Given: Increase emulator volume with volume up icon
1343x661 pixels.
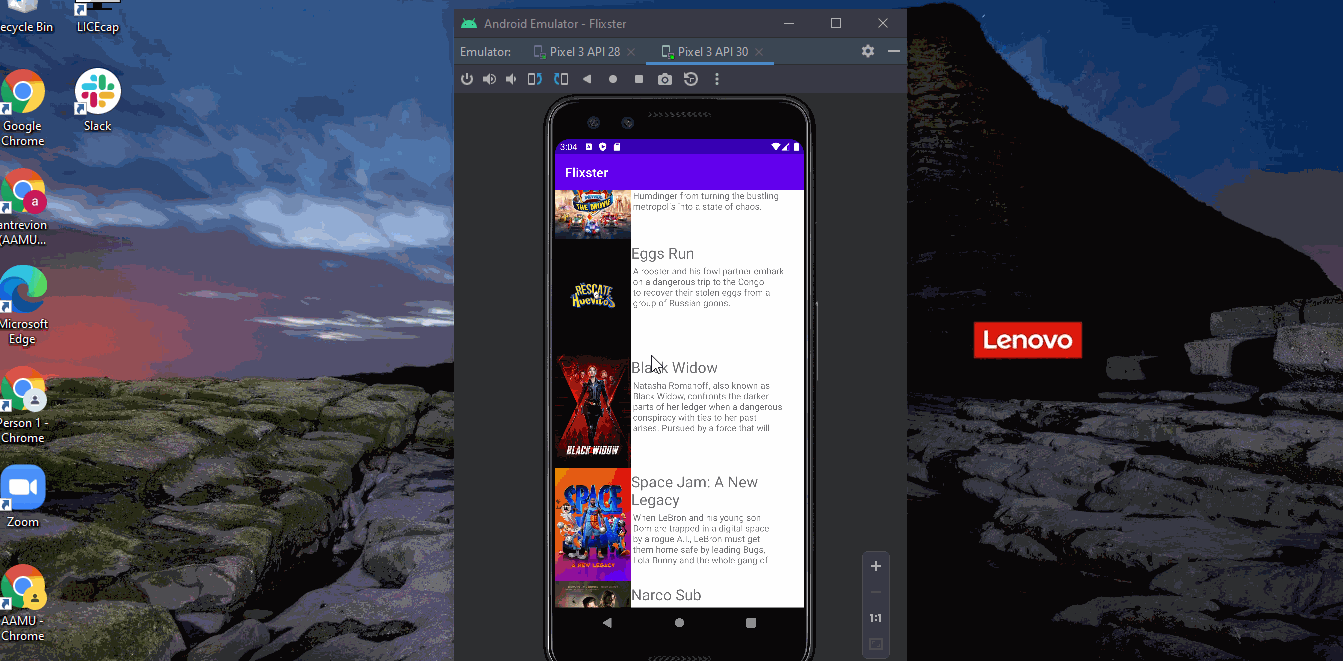Looking at the screenshot, I should point(489,79).
